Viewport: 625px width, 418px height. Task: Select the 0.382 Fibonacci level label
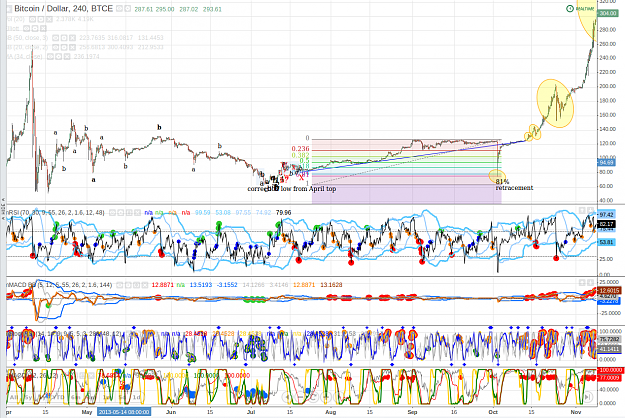(300, 155)
